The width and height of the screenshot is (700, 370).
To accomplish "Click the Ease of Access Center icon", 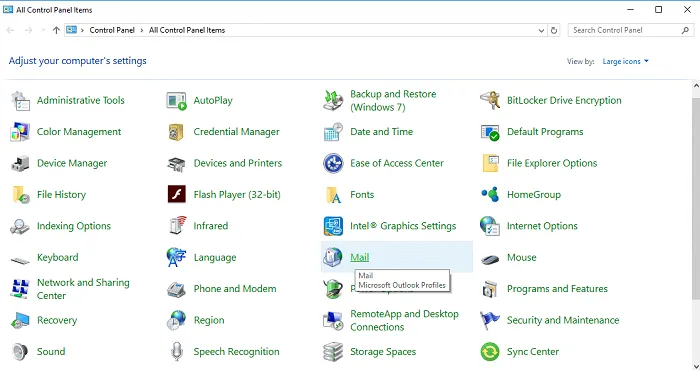I will 333,163.
